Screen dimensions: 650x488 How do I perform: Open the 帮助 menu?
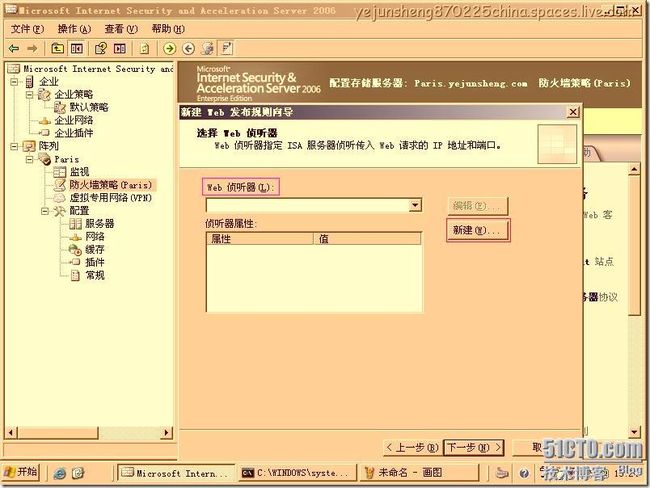(168, 29)
